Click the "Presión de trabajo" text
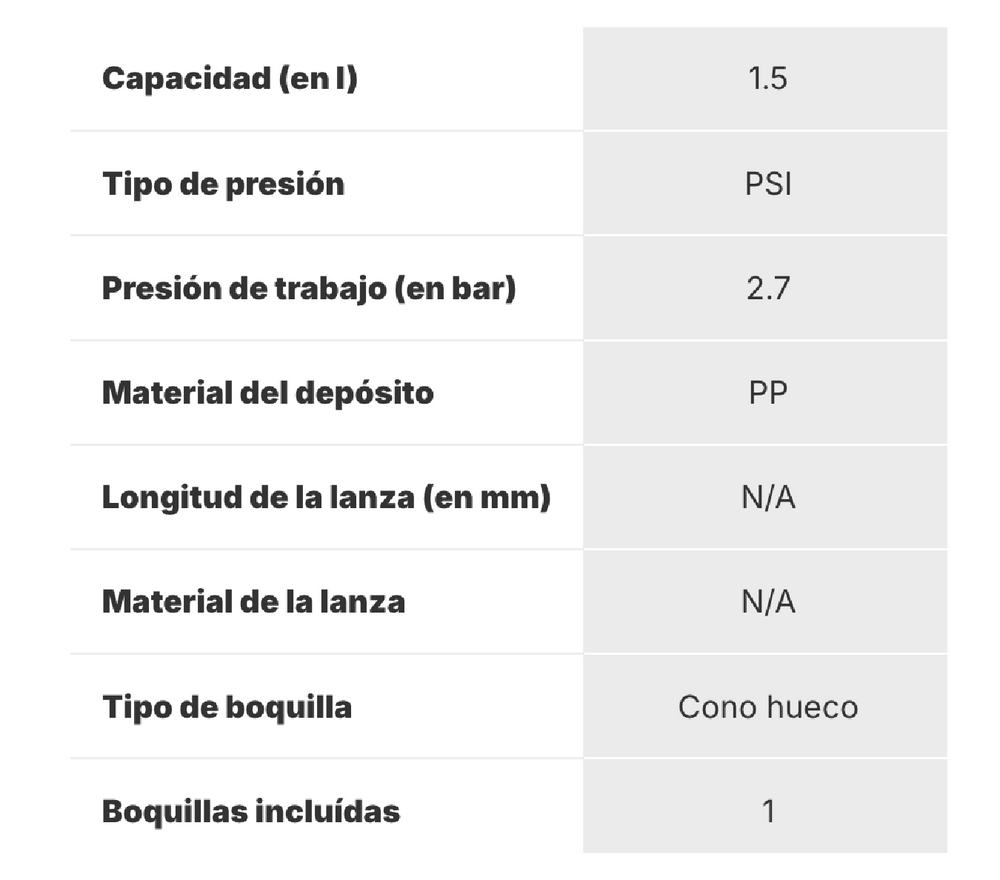This screenshot has width=1000, height=880. tap(245, 289)
